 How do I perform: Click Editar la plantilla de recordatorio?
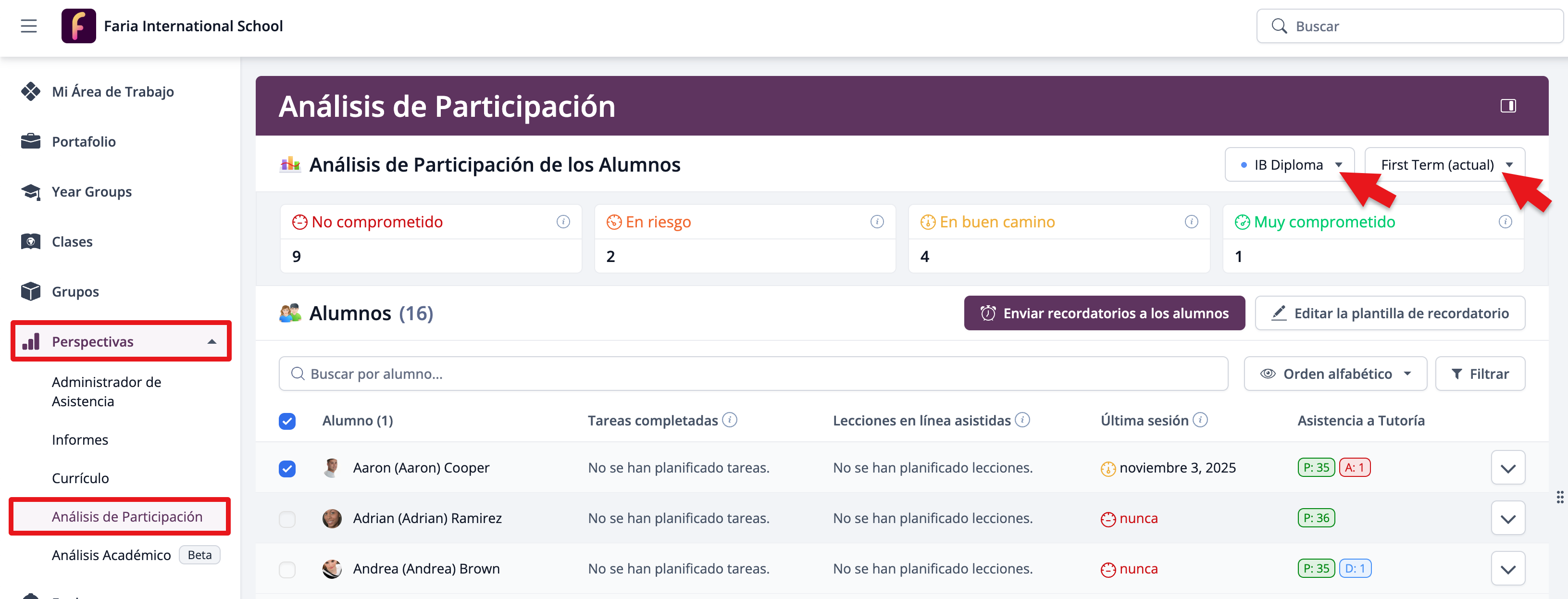pos(1389,313)
